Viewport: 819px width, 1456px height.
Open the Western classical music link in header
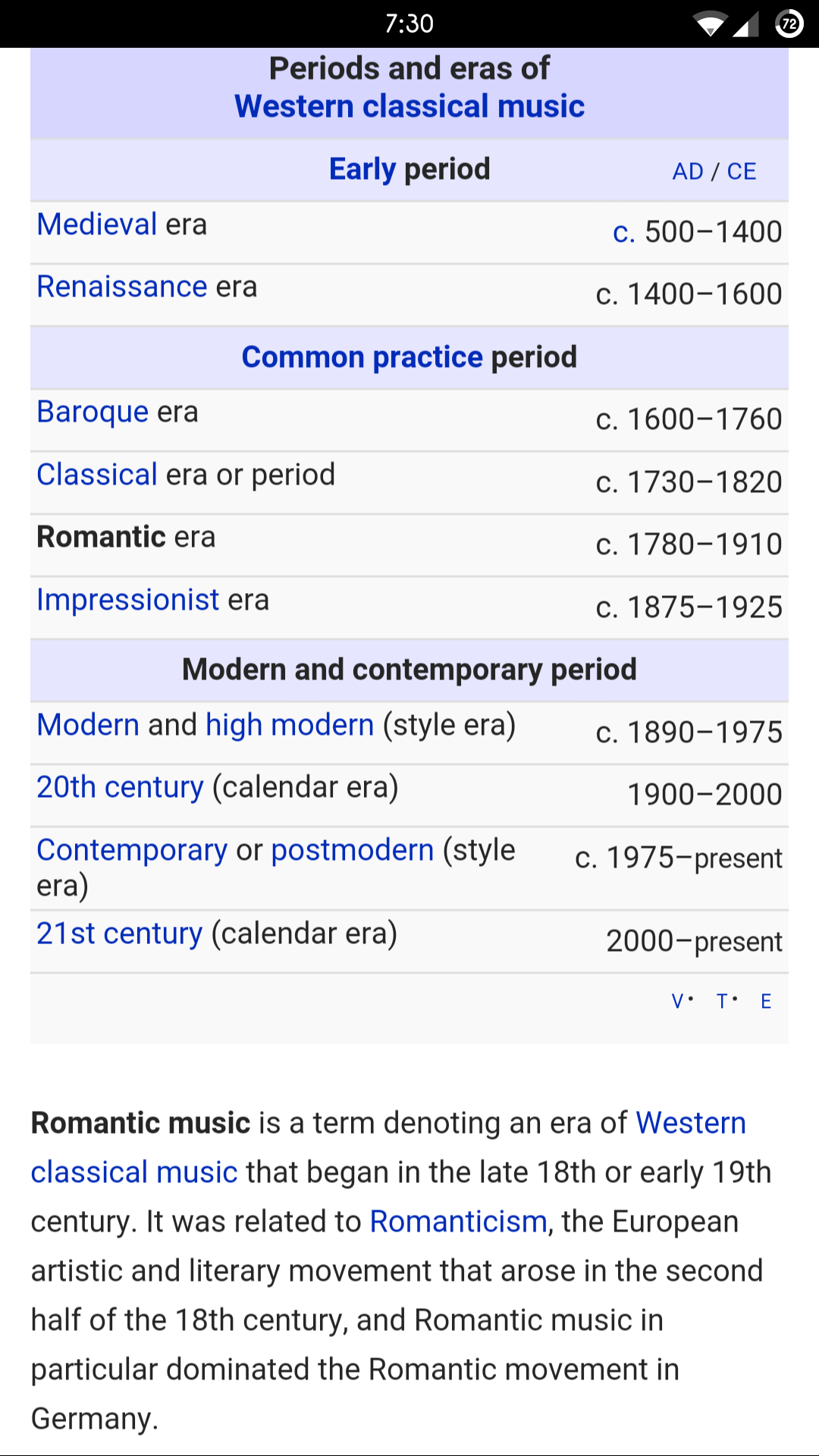(x=409, y=107)
